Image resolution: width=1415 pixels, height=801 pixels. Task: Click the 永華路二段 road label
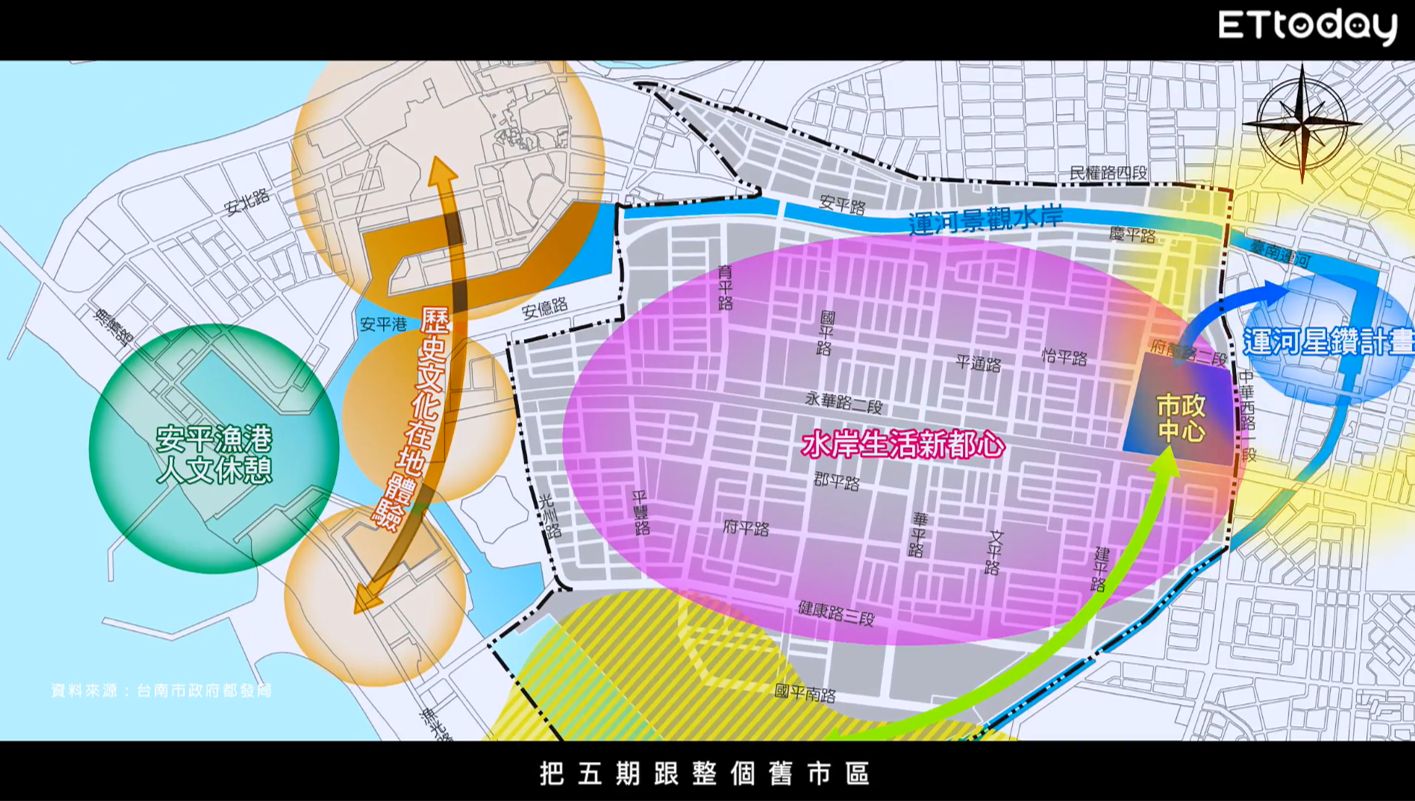[844, 403]
